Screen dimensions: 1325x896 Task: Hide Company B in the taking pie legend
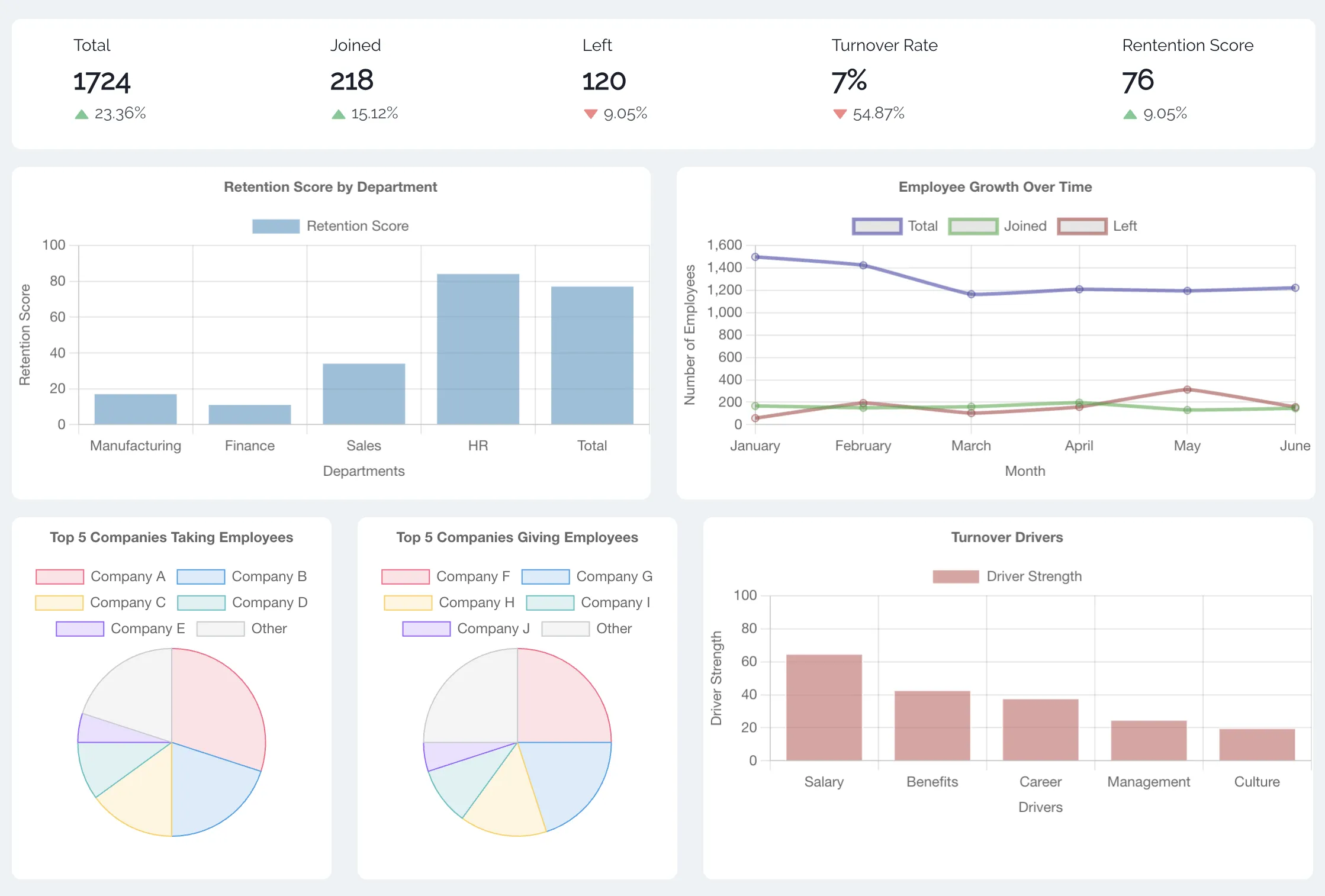point(201,576)
